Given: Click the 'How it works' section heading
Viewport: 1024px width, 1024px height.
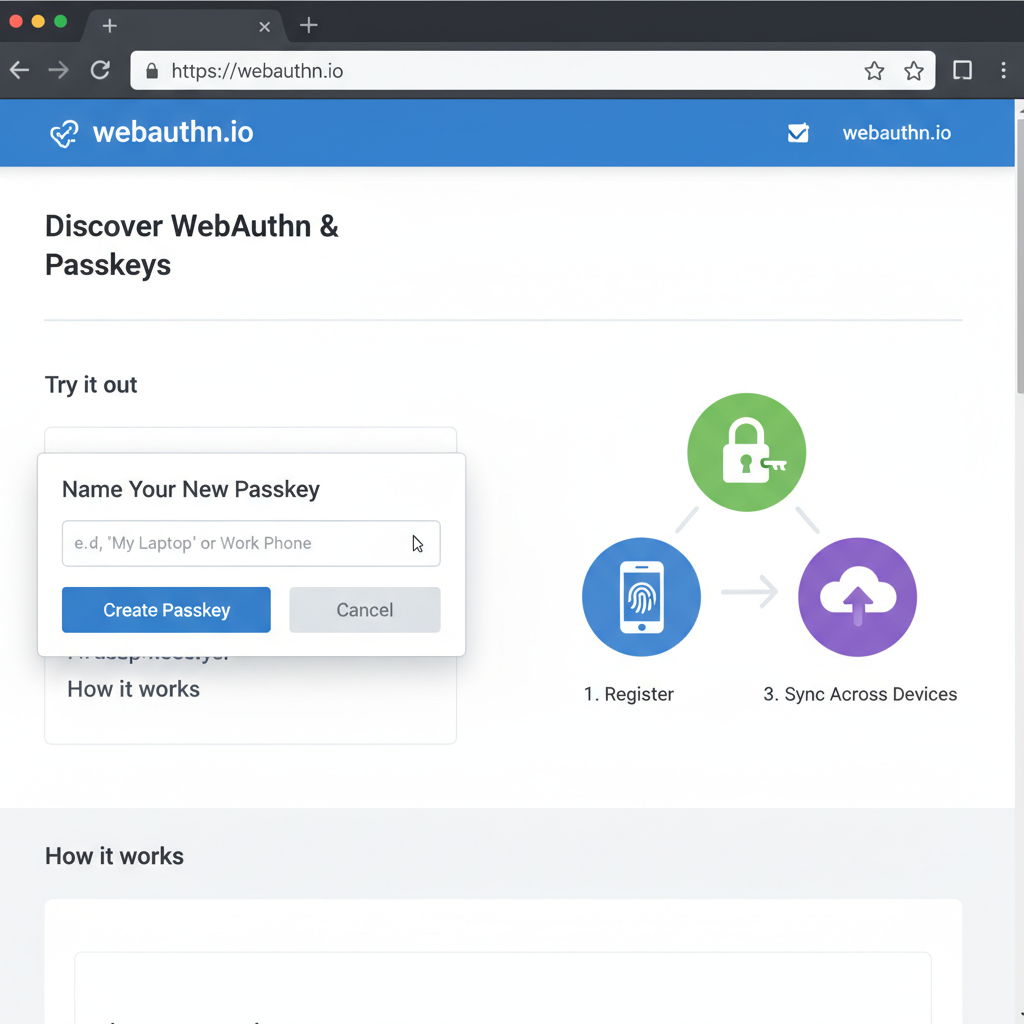Looking at the screenshot, I should tap(114, 856).
